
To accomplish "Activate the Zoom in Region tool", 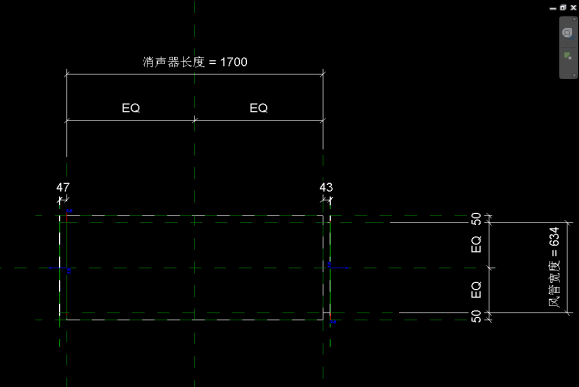I will point(568,56).
